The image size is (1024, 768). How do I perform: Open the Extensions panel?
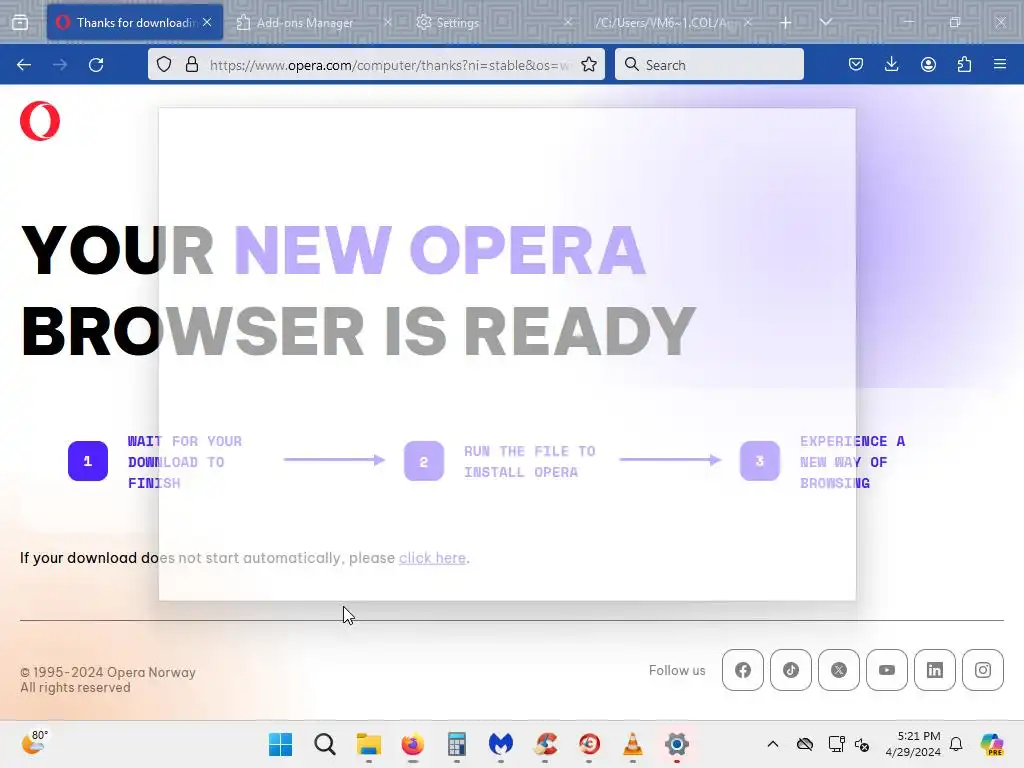pos(964,64)
